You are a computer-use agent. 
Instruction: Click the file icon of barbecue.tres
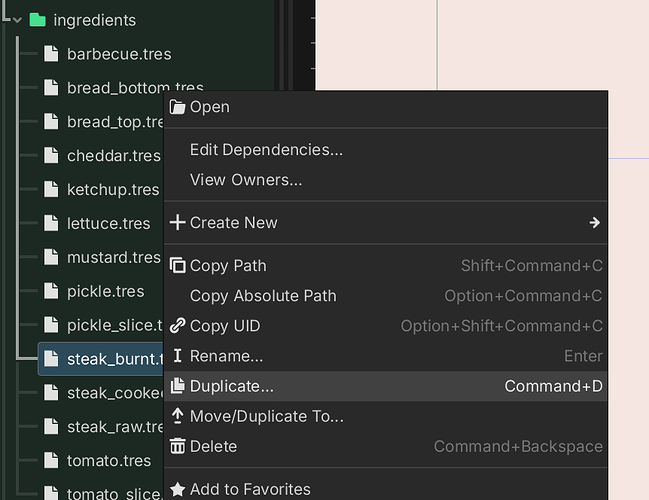click(x=51, y=54)
